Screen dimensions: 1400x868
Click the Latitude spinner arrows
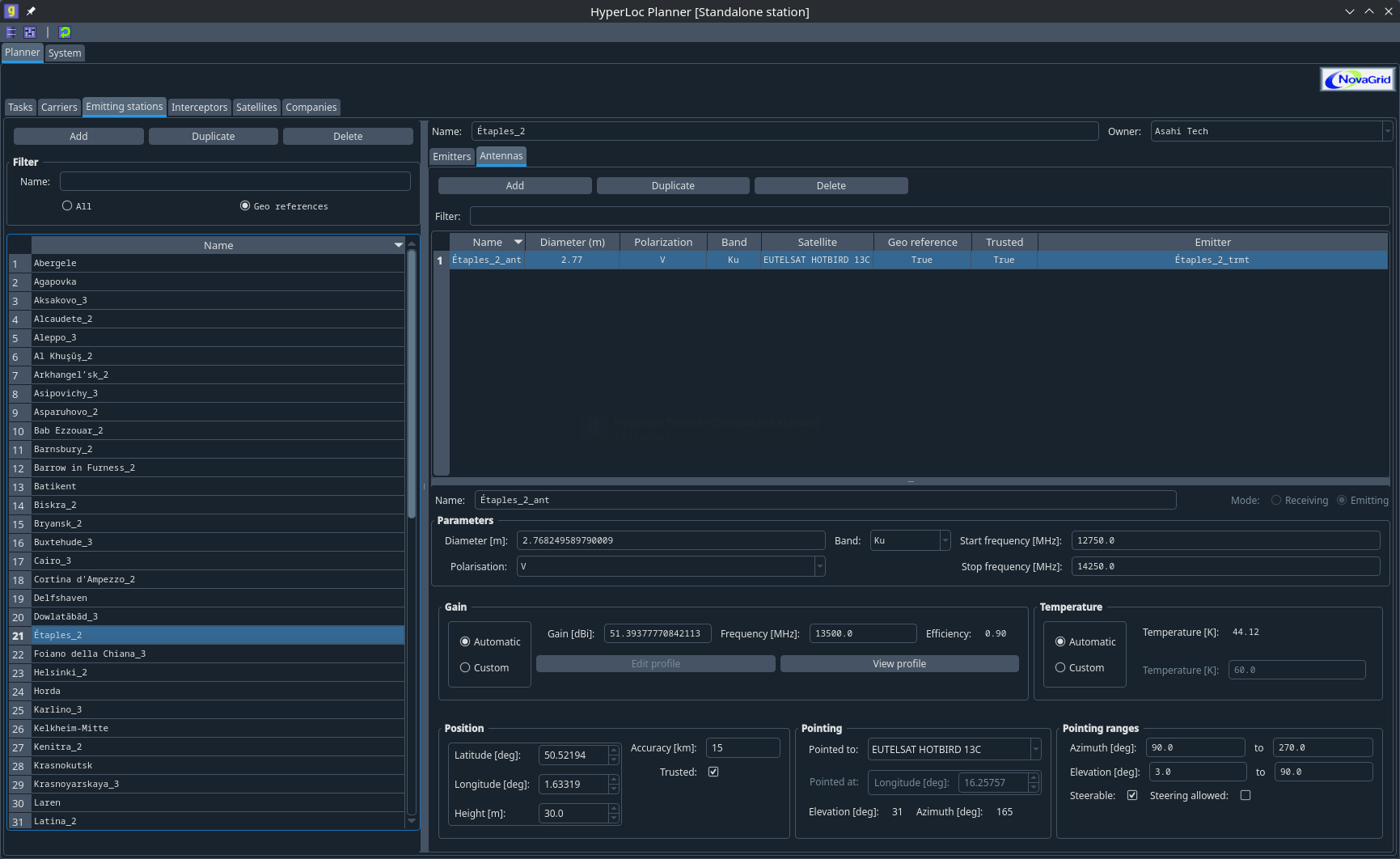point(613,754)
